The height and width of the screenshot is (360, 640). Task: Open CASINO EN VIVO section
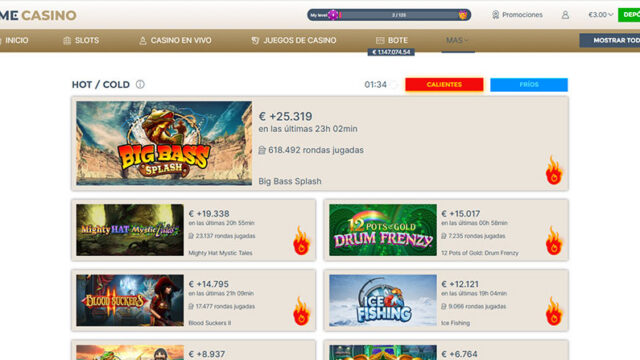[175, 40]
